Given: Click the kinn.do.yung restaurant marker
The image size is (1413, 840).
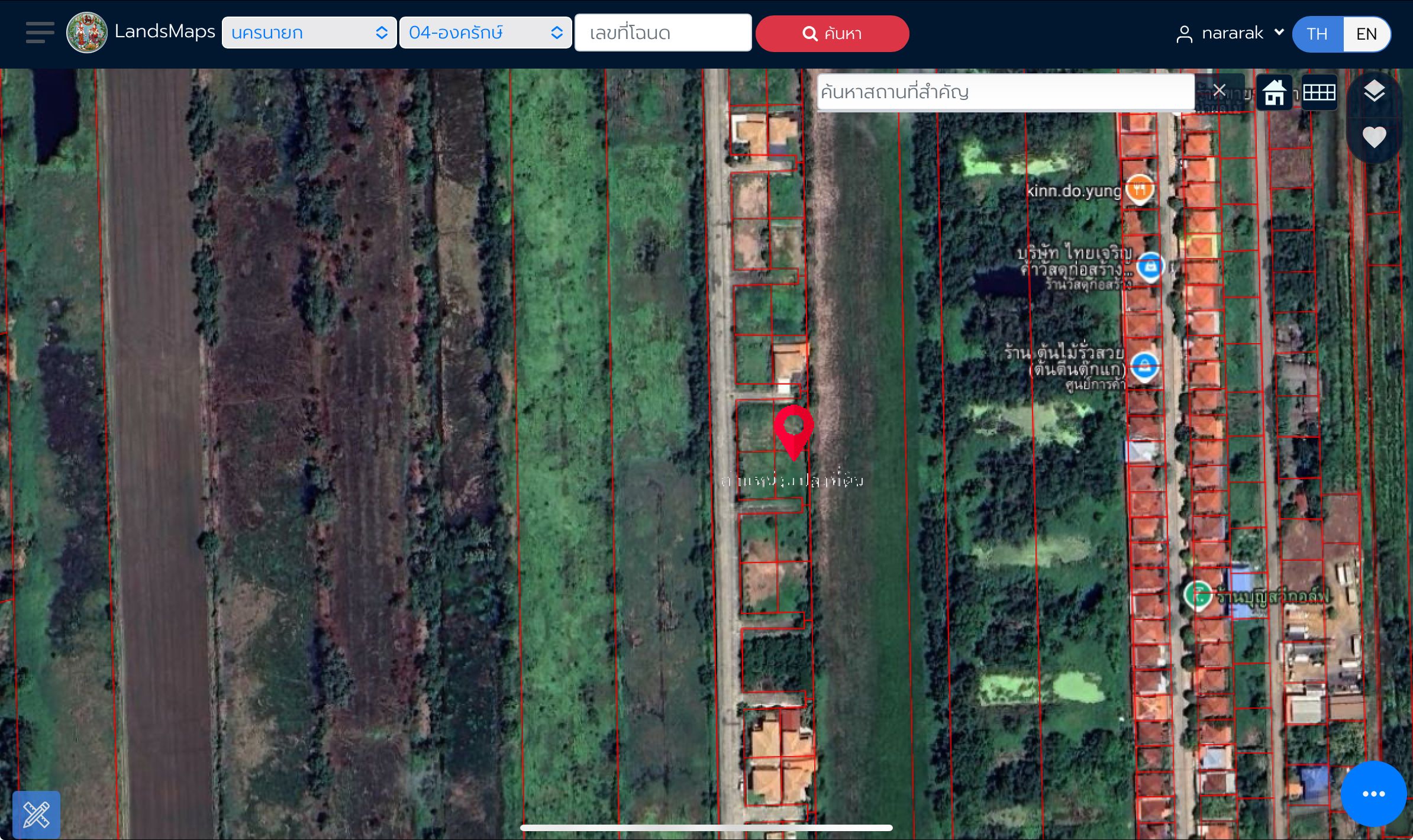Looking at the screenshot, I should [1139, 189].
